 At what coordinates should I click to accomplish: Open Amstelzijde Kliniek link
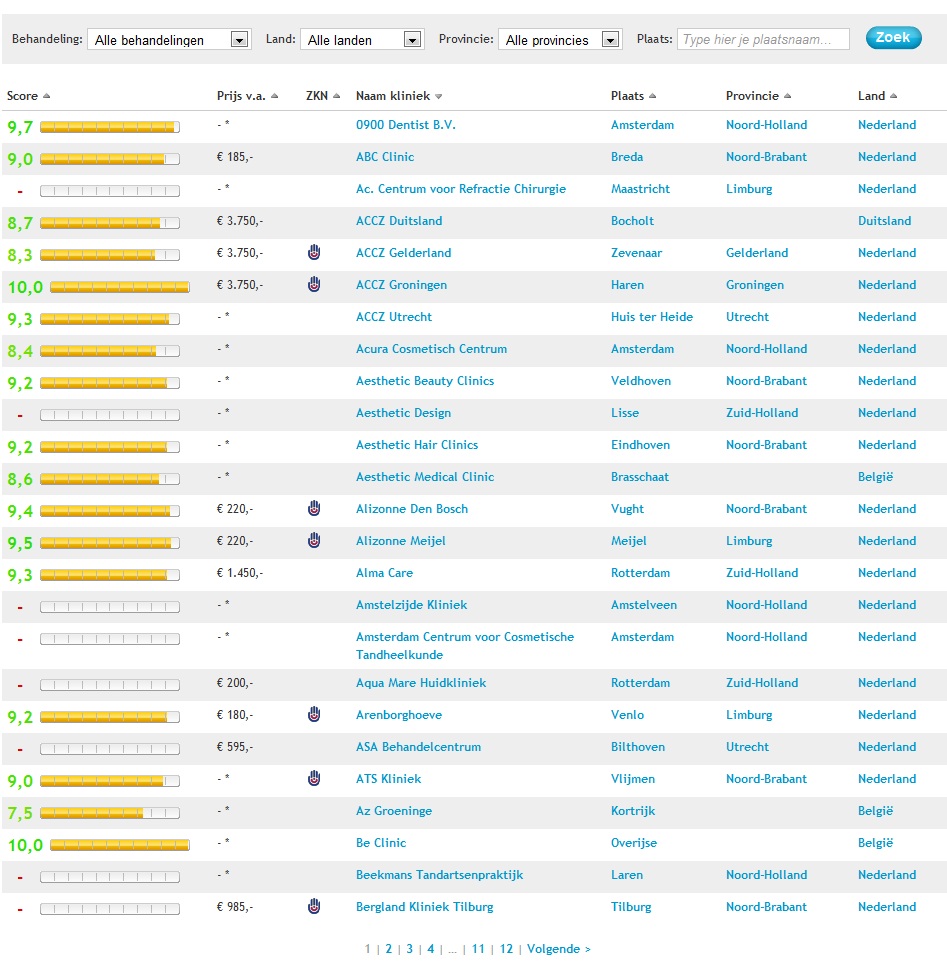[x=411, y=605]
